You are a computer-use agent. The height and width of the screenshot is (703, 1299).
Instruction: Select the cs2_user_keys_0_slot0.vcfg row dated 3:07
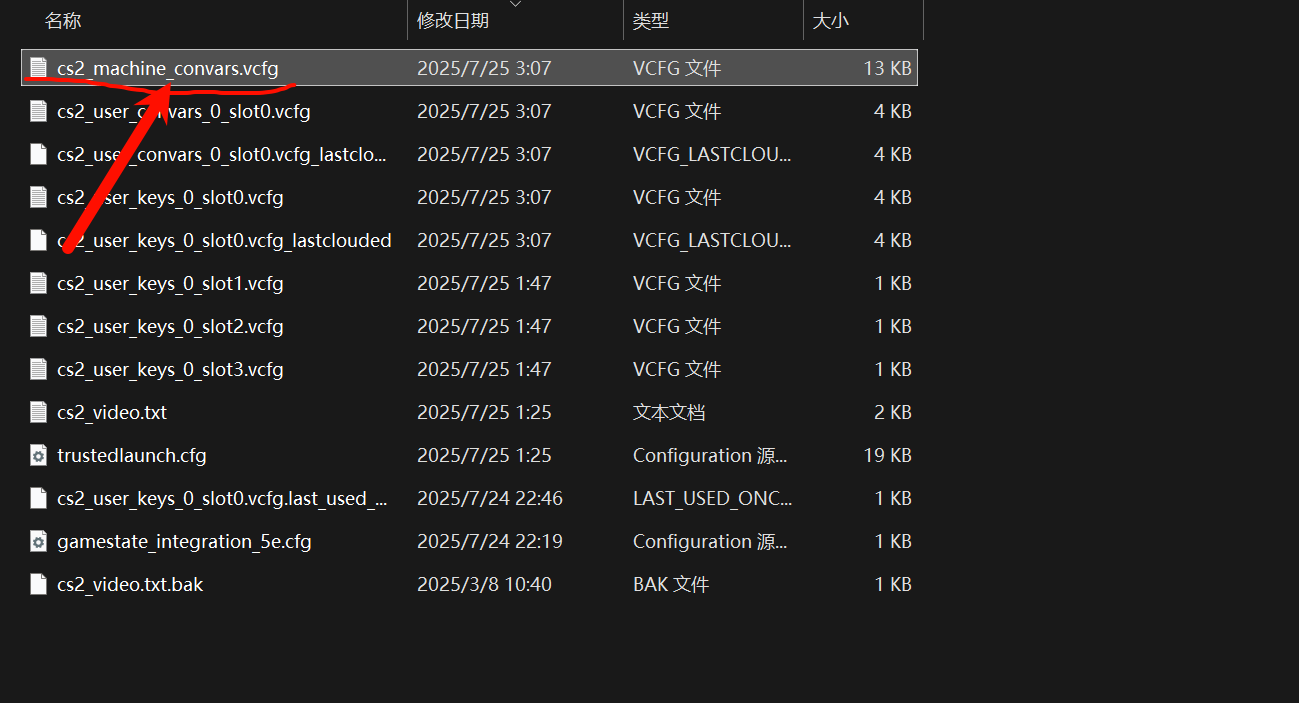(x=469, y=197)
